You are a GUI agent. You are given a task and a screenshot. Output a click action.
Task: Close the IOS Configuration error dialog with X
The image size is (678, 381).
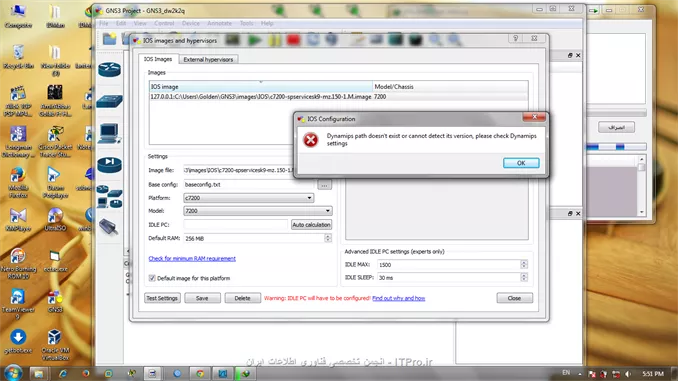534,117
